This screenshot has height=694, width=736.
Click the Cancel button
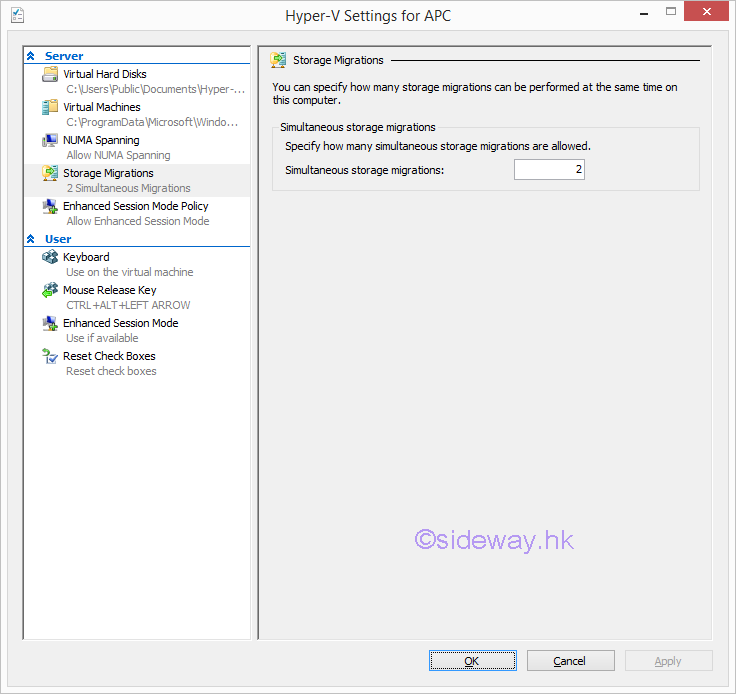(570, 661)
